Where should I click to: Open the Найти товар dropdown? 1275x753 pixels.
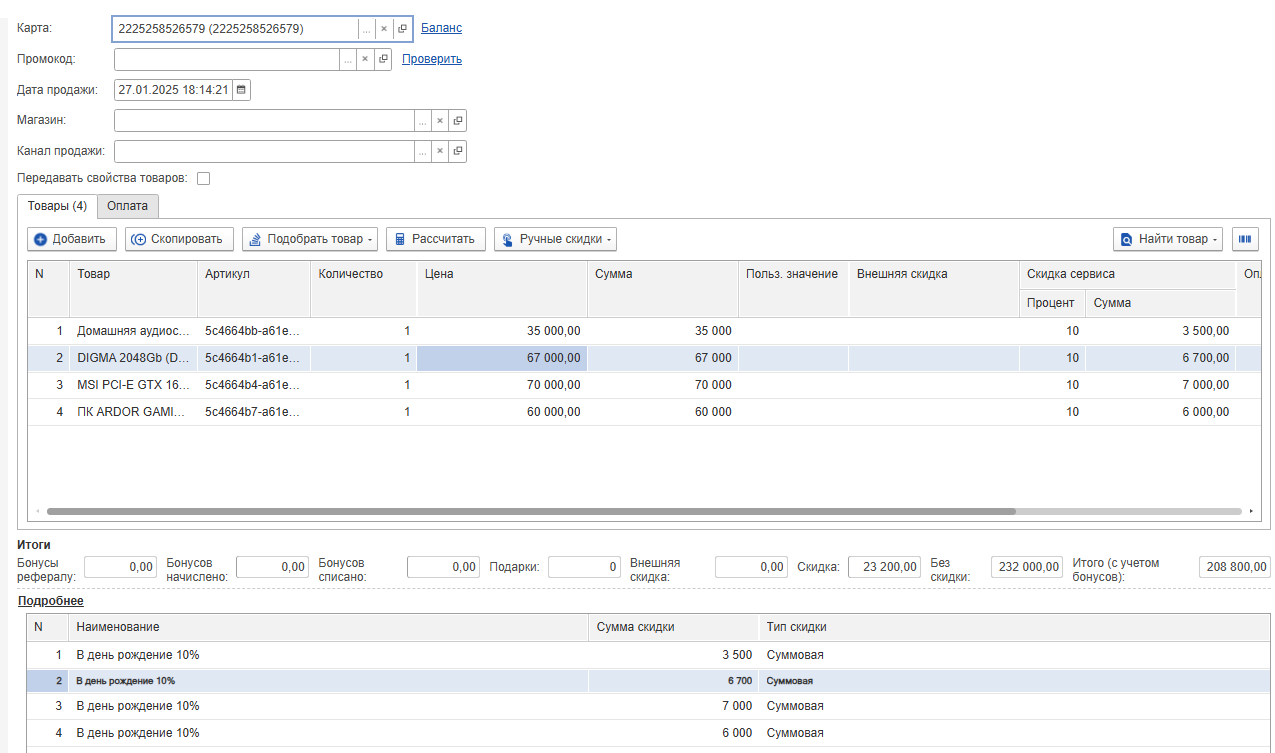pos(1168,239)
